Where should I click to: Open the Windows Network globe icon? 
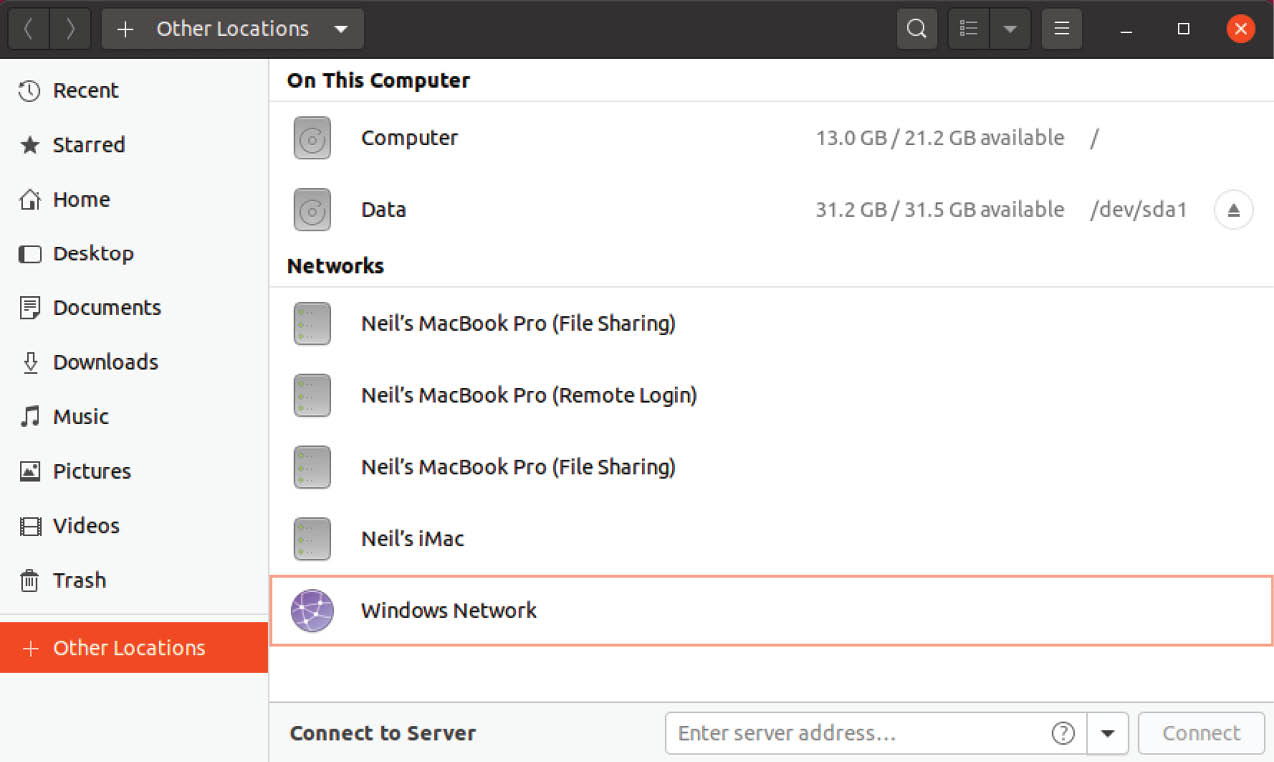pos(312,610)
